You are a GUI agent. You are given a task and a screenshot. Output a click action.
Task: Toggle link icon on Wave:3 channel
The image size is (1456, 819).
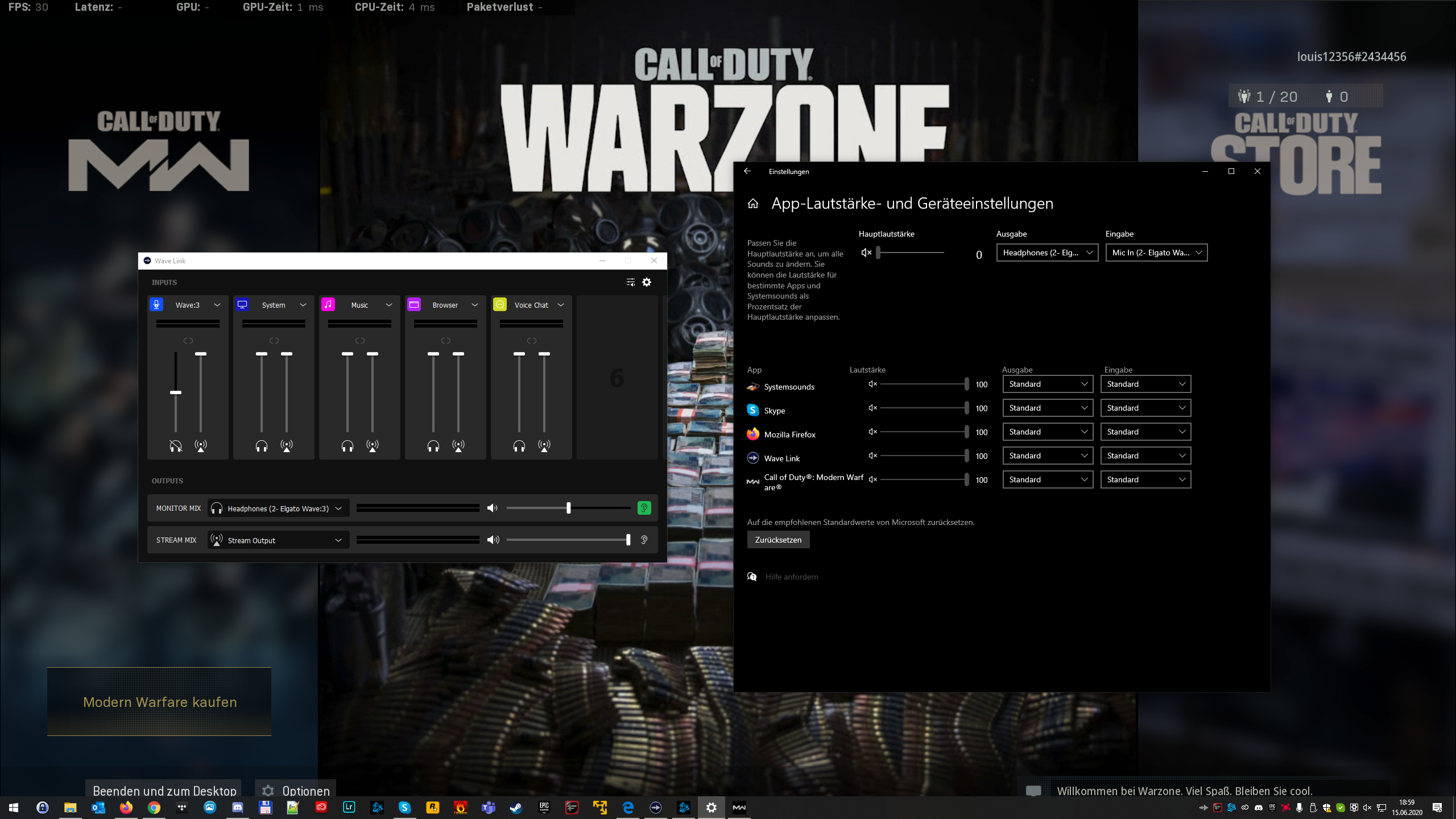(x=188, y=341)
